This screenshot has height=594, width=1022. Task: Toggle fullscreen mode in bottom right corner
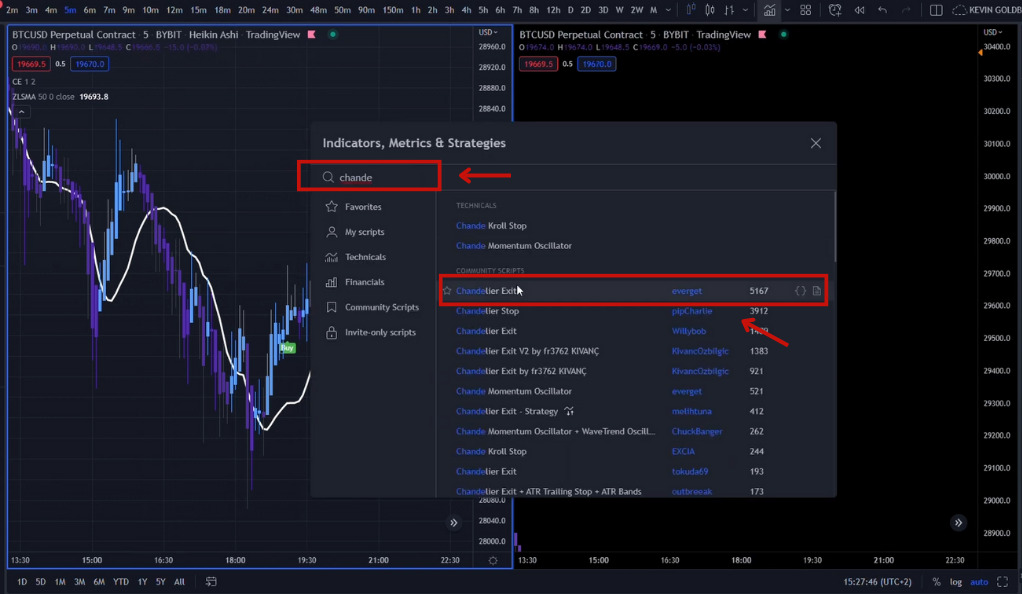(1002, 582)
